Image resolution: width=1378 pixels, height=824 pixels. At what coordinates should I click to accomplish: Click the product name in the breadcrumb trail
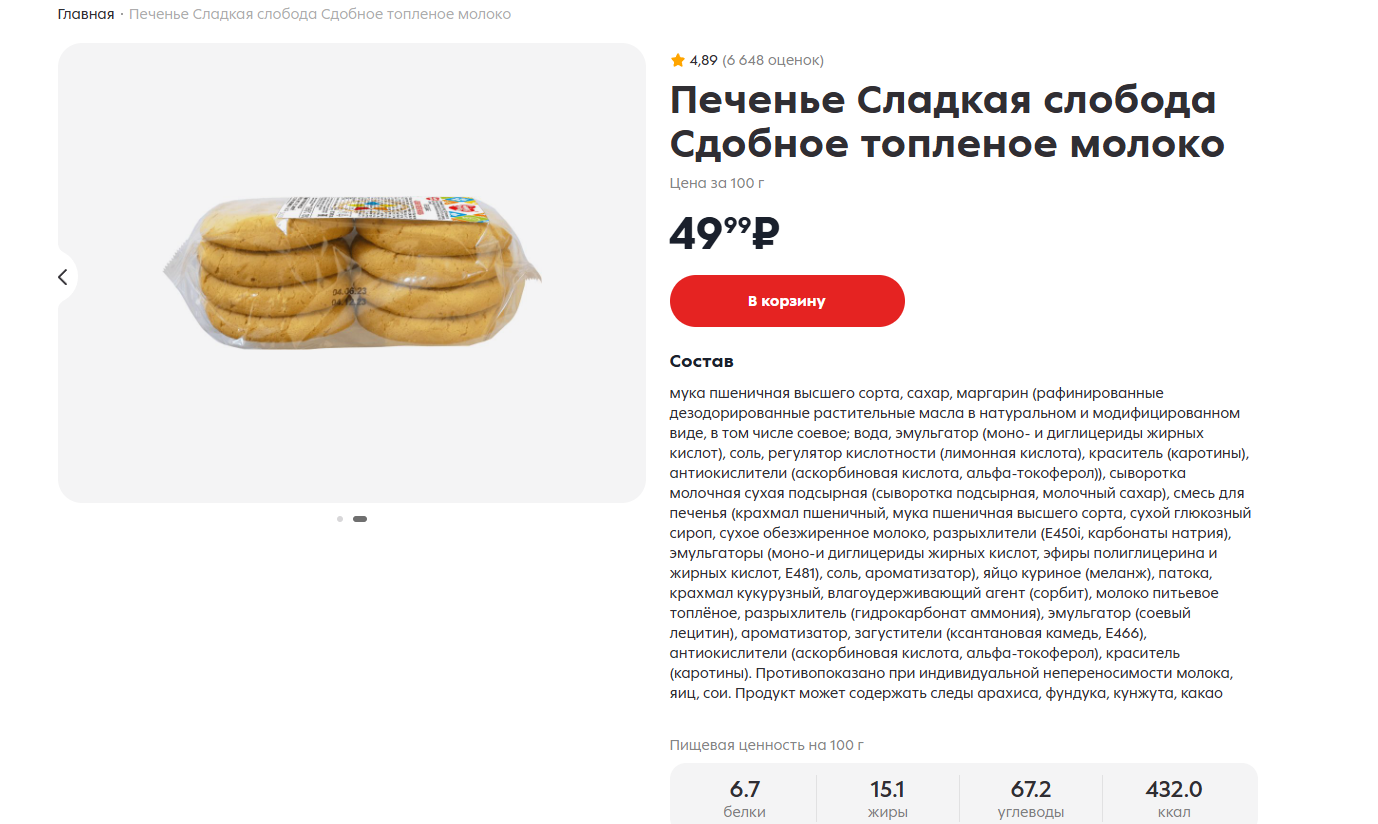click(320, 14)
